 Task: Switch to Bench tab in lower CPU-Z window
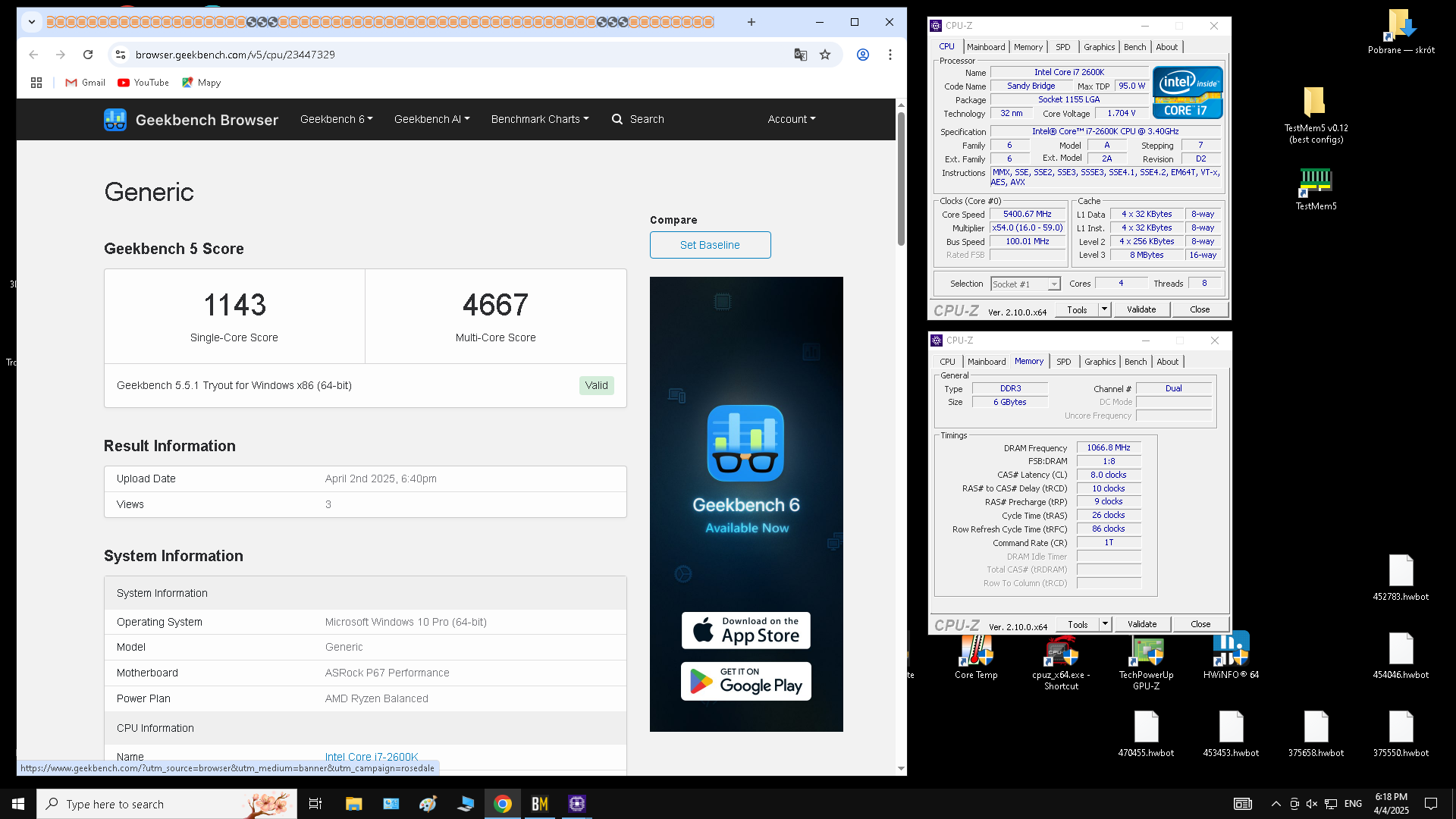[1135, 362]
